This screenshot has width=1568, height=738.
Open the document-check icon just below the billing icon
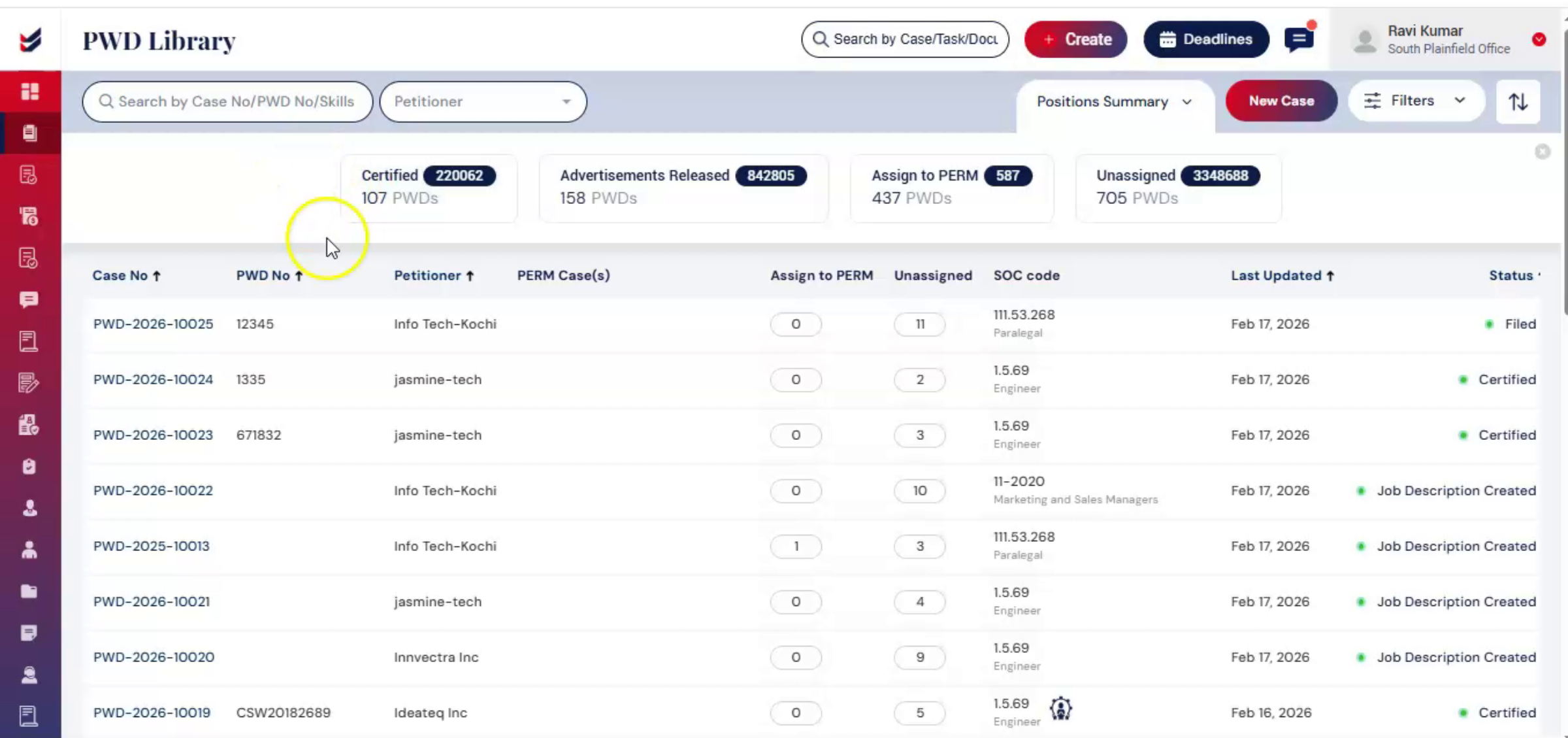29,258
